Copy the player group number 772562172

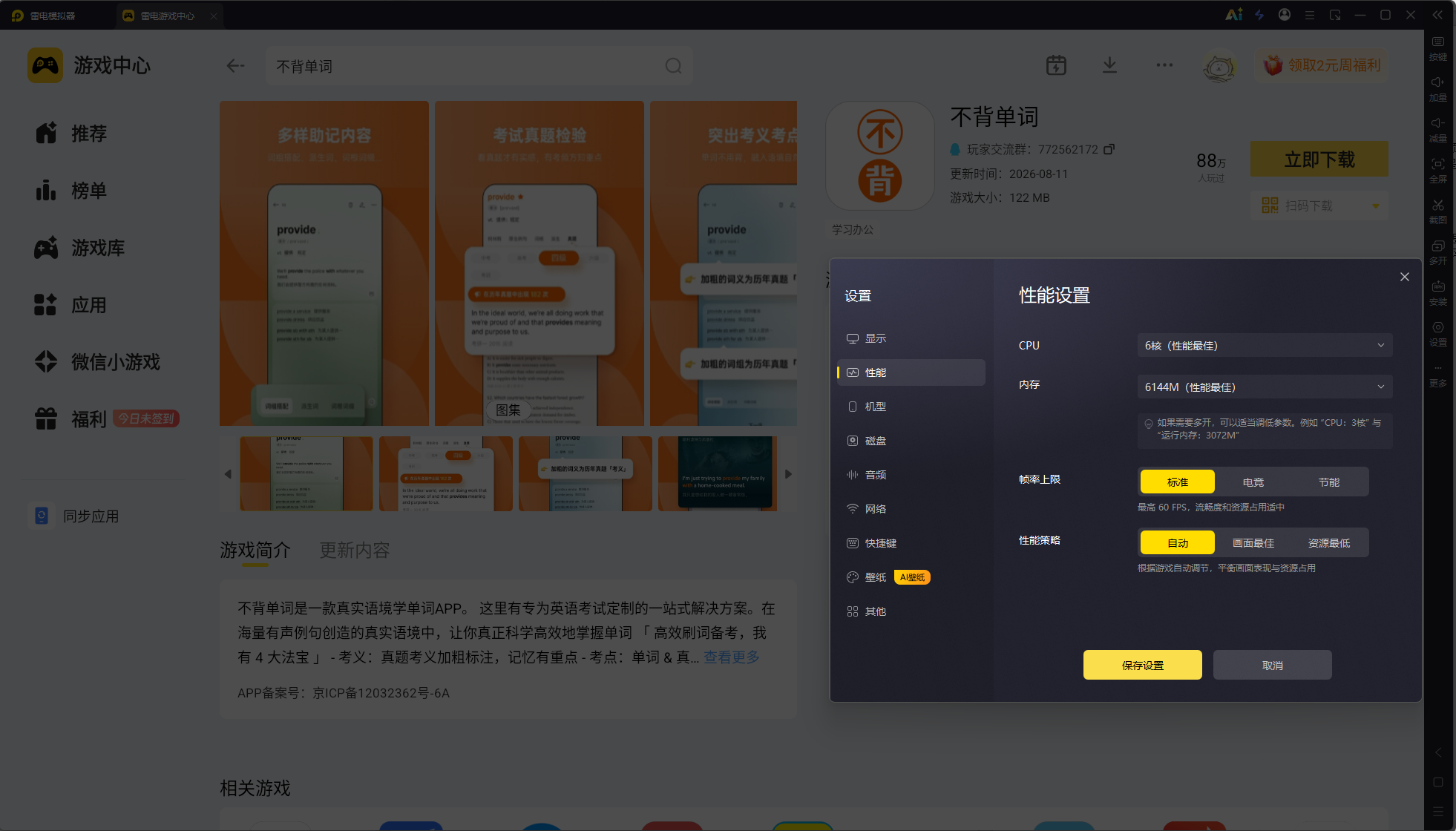[1109, 149]
